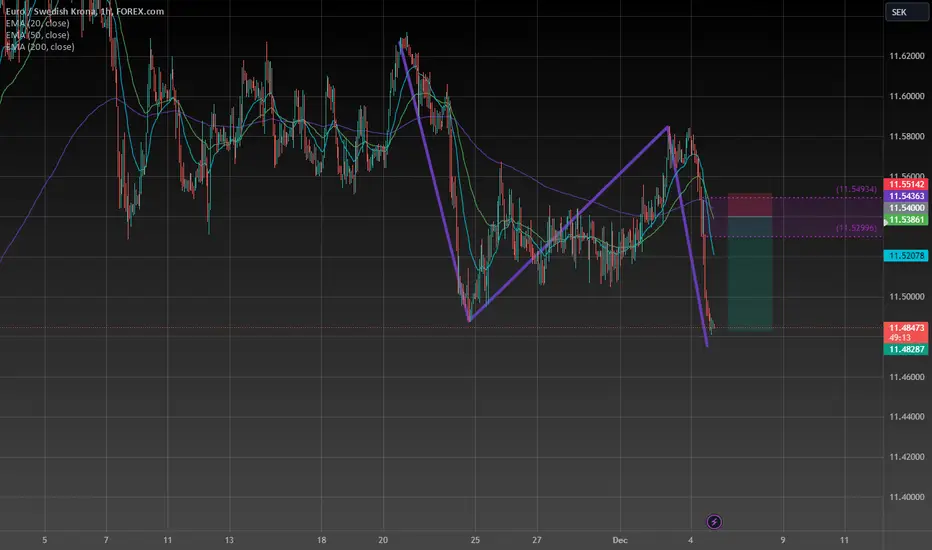This screenshot has width=932, height=550.
Task: Click the 18 date on time axis
Action: click(322, 540)
